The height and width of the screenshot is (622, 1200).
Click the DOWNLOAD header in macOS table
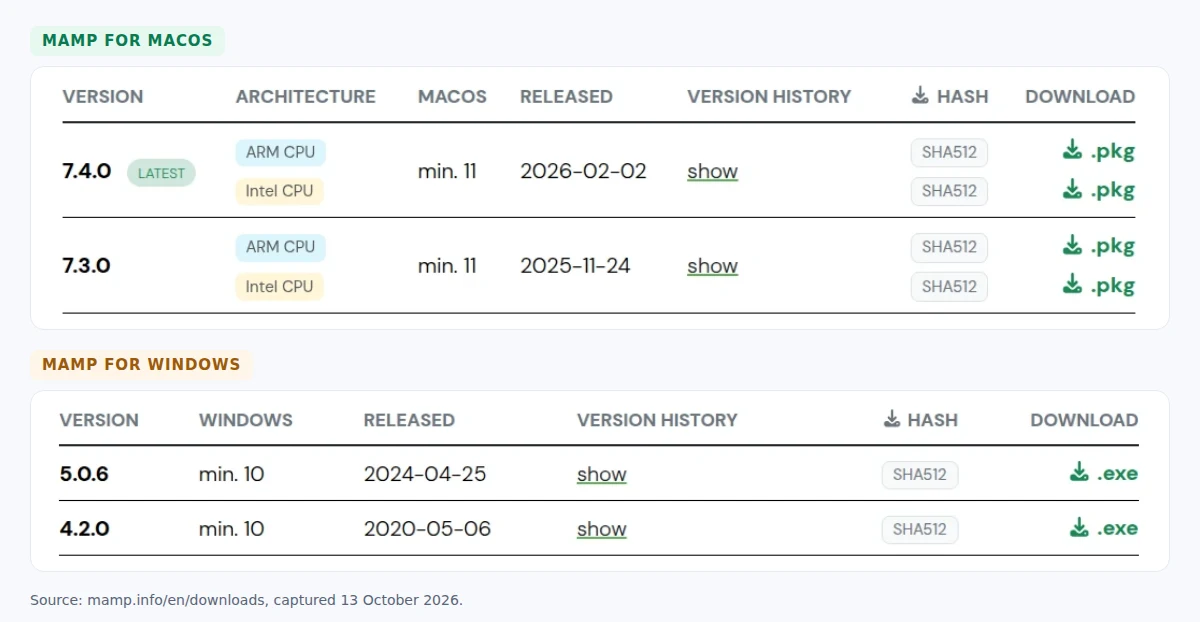[x=1080, y=97]
